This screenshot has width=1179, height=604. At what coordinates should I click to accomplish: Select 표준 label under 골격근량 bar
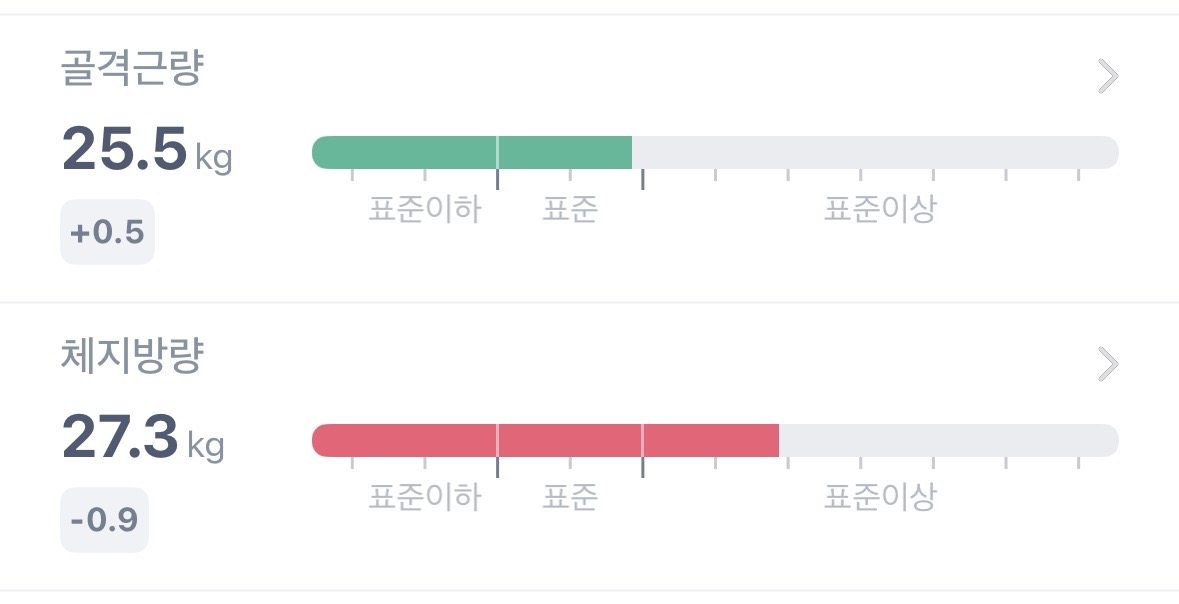click(570, 209)
